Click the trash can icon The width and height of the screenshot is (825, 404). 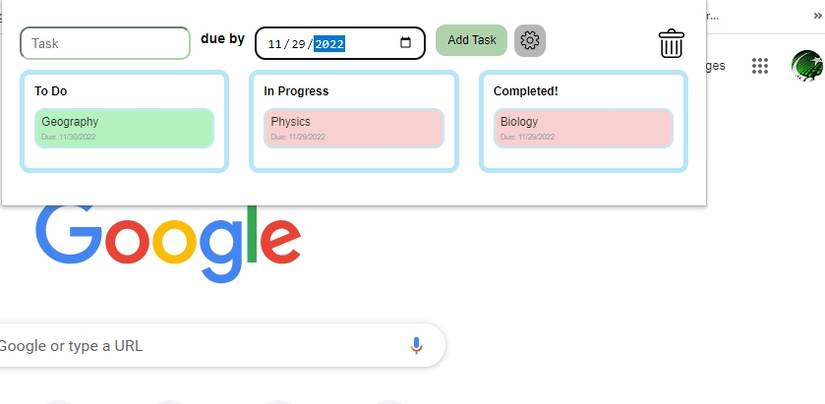(671, 43)
